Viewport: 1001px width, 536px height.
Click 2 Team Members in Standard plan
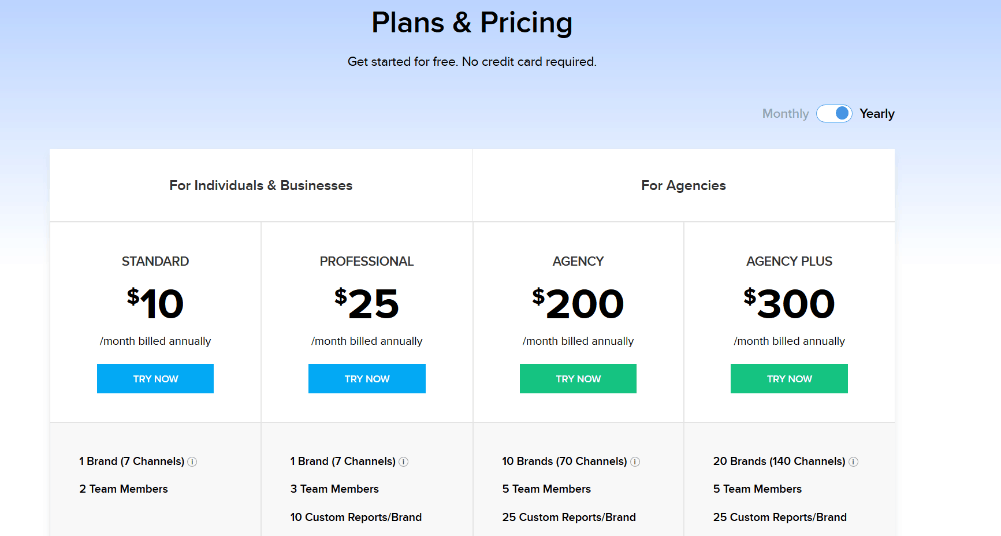pos(123,489)
